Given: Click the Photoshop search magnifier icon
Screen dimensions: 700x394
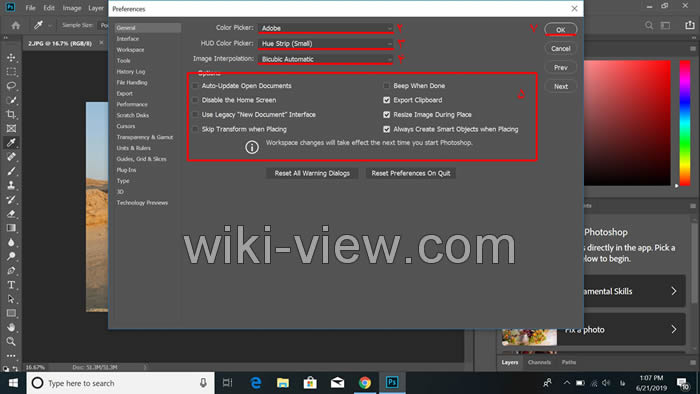Looking at the screenshot, I should pyautogui.click(x=649, y=25).
